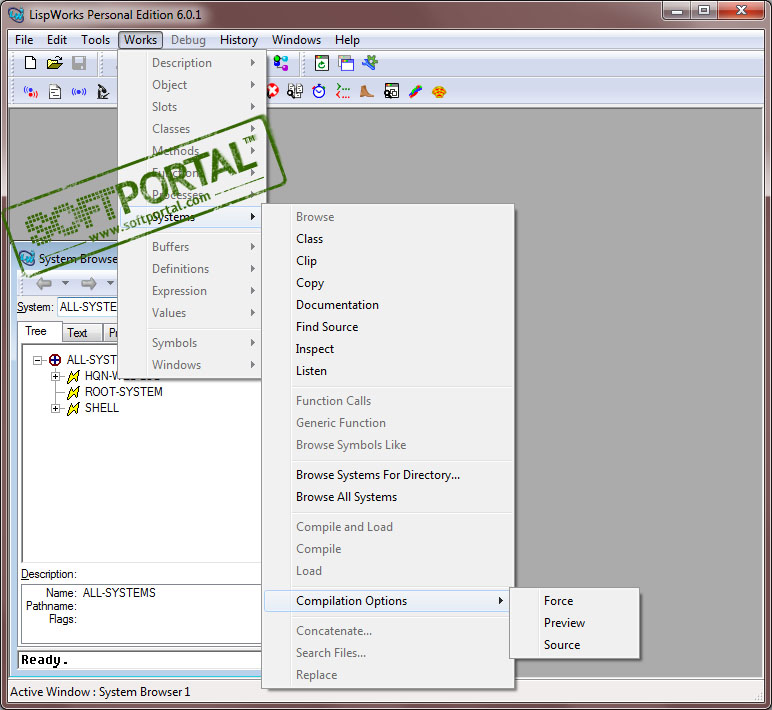The width and height of the screenshot is (772, 710).
Task: Click the green refresh window toolbar icon
Action: [322, 63]
